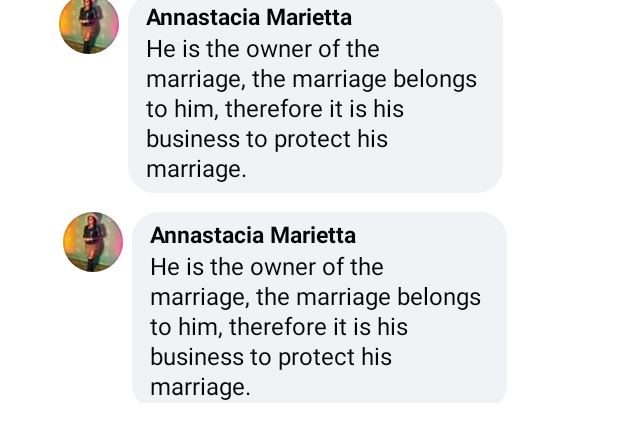Open the second commenter's profile picture
The height and width of the screenshot is (427, 626).
93,241
